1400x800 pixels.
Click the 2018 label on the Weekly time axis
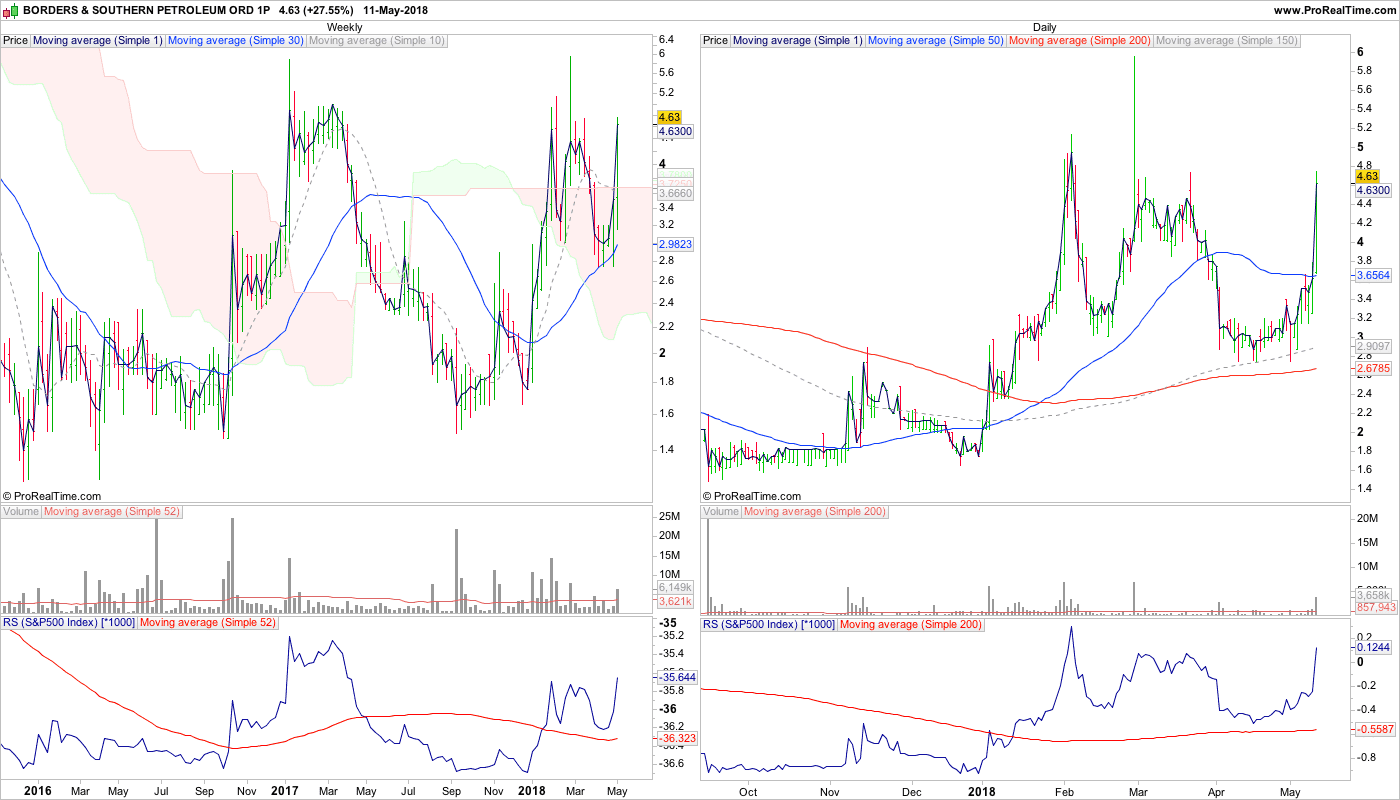click(x=532, y=790)
